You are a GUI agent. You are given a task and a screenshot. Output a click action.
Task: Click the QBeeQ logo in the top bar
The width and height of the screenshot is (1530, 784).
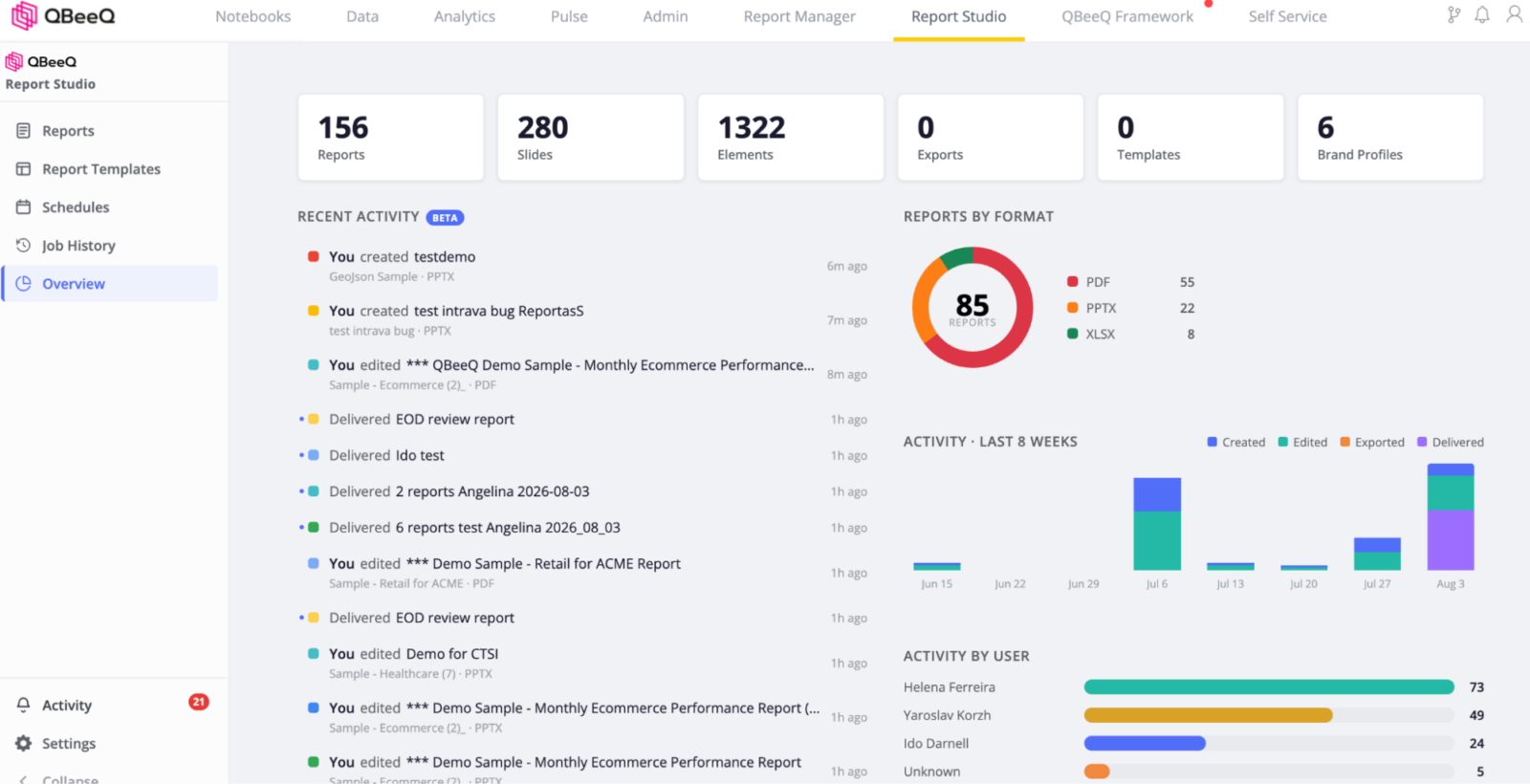(x=63, y=15)
